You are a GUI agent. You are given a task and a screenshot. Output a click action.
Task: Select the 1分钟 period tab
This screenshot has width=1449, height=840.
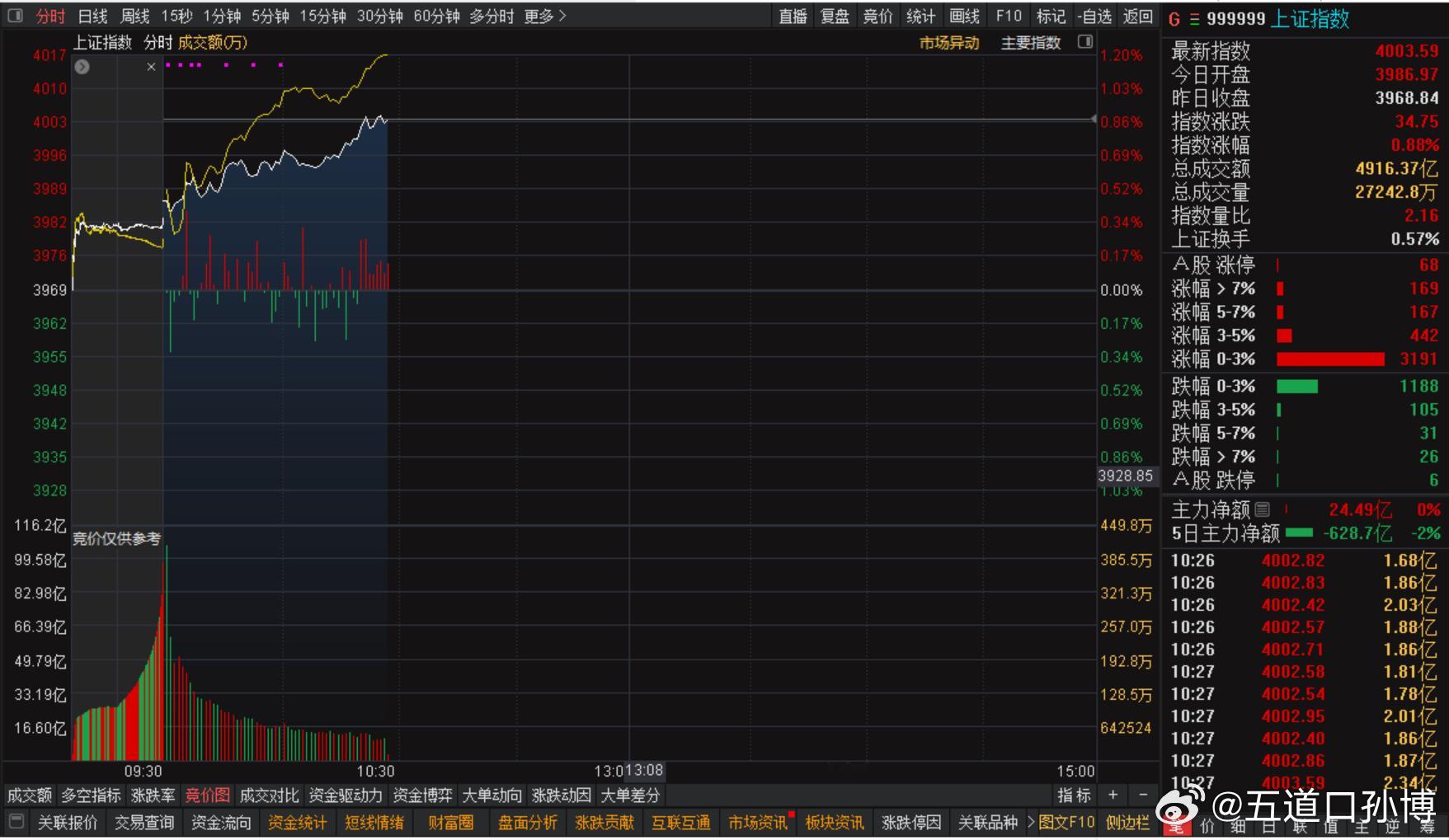tap(222, 16)
